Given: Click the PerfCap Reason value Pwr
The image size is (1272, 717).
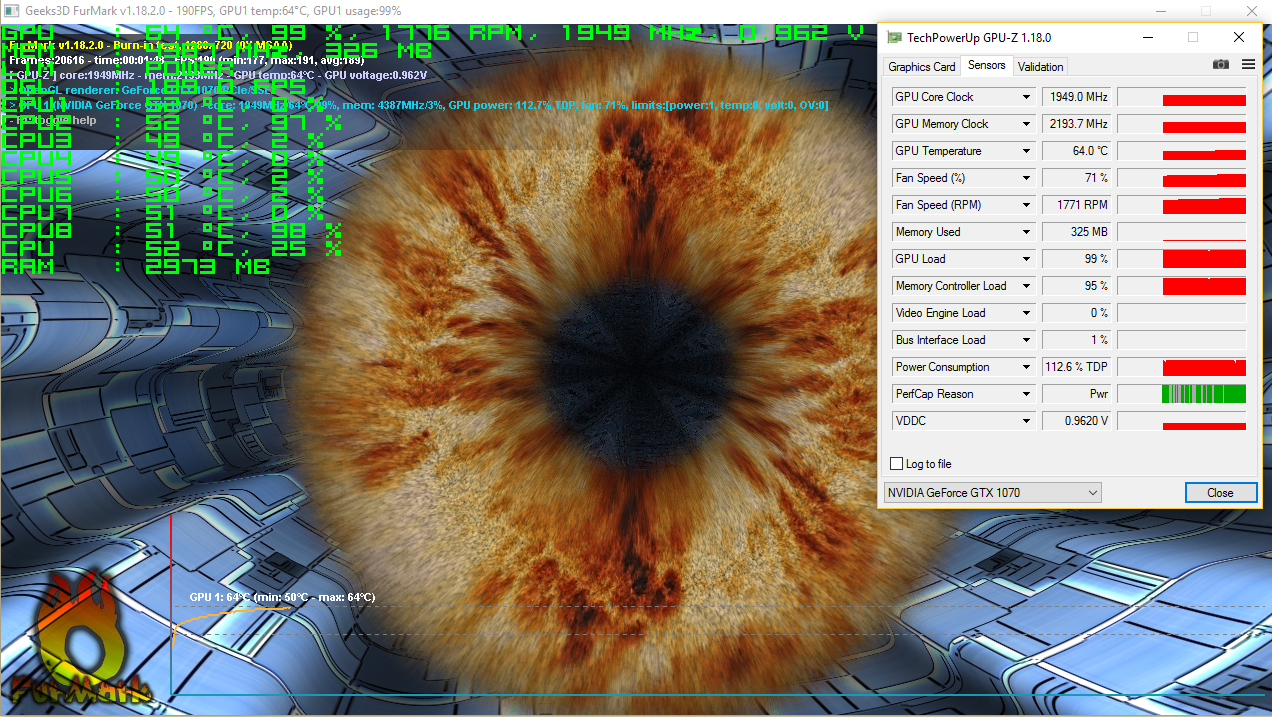Looking at the screenshot, I should (1077, 394).
